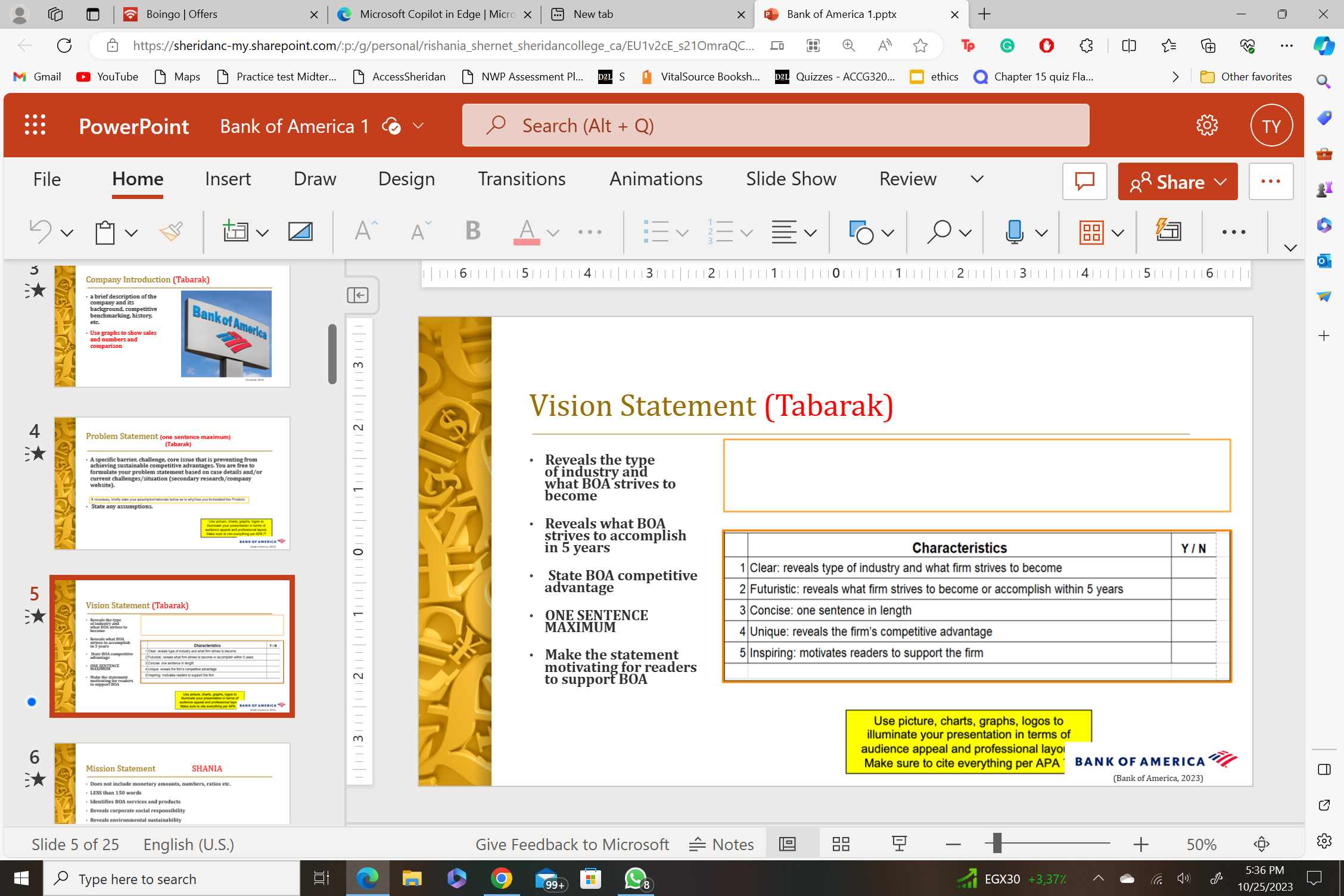The image size is (1344, 896).
Task: Click the slide Layout icon
Action: [x=300, y=232]
